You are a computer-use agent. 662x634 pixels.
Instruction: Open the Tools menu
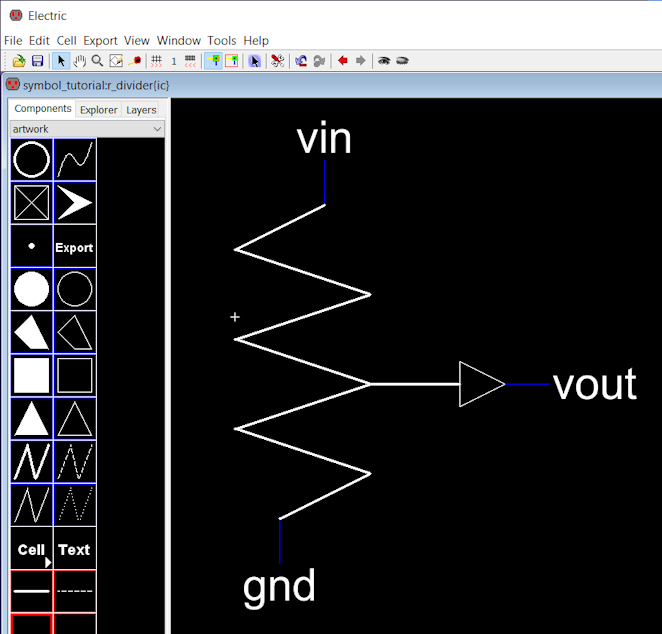[222, 41]
